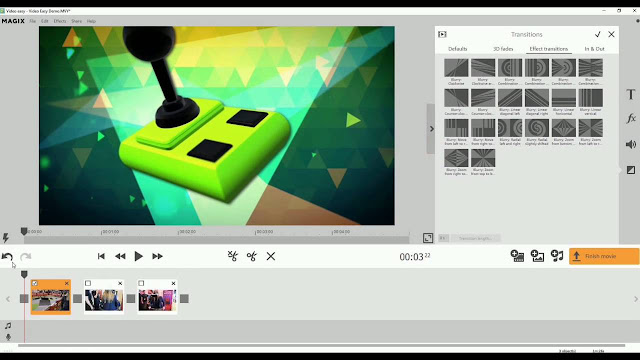Image resolution: width=640 pixels, height=360 pixels.
Task: Open the File menu
Action: 33,21
